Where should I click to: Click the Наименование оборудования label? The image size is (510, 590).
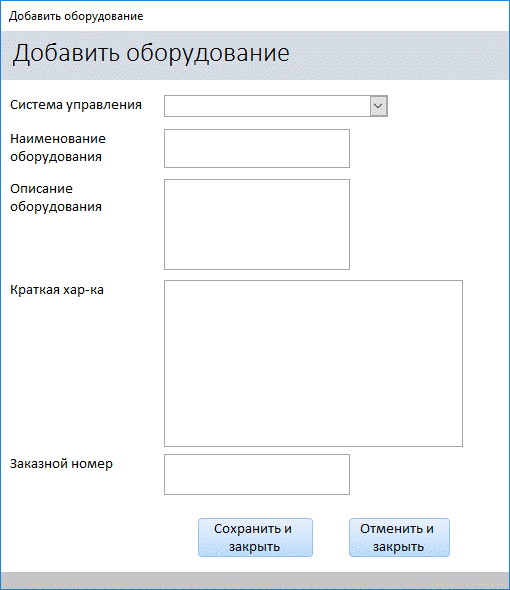coord(58,148)
